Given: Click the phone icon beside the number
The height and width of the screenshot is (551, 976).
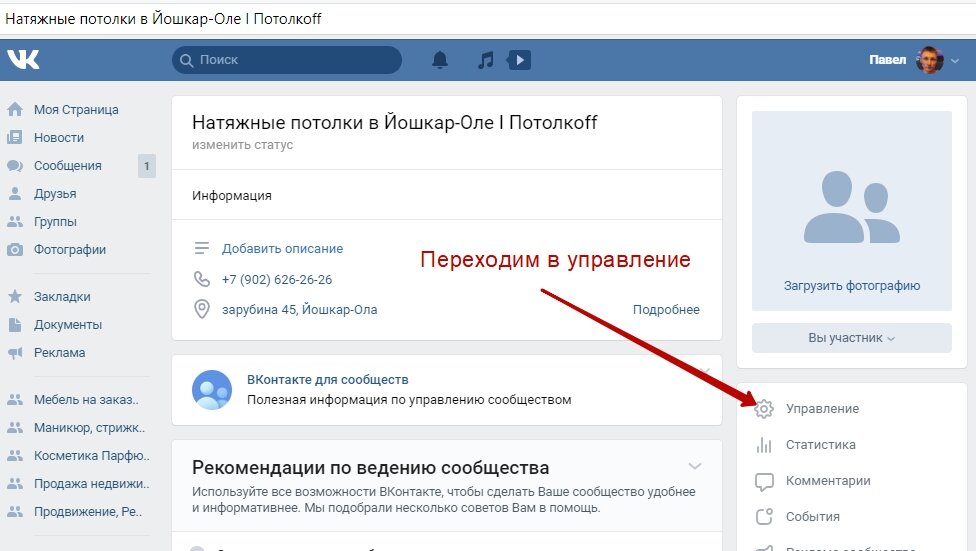Looking at the screenshot, I should point(202,279).
